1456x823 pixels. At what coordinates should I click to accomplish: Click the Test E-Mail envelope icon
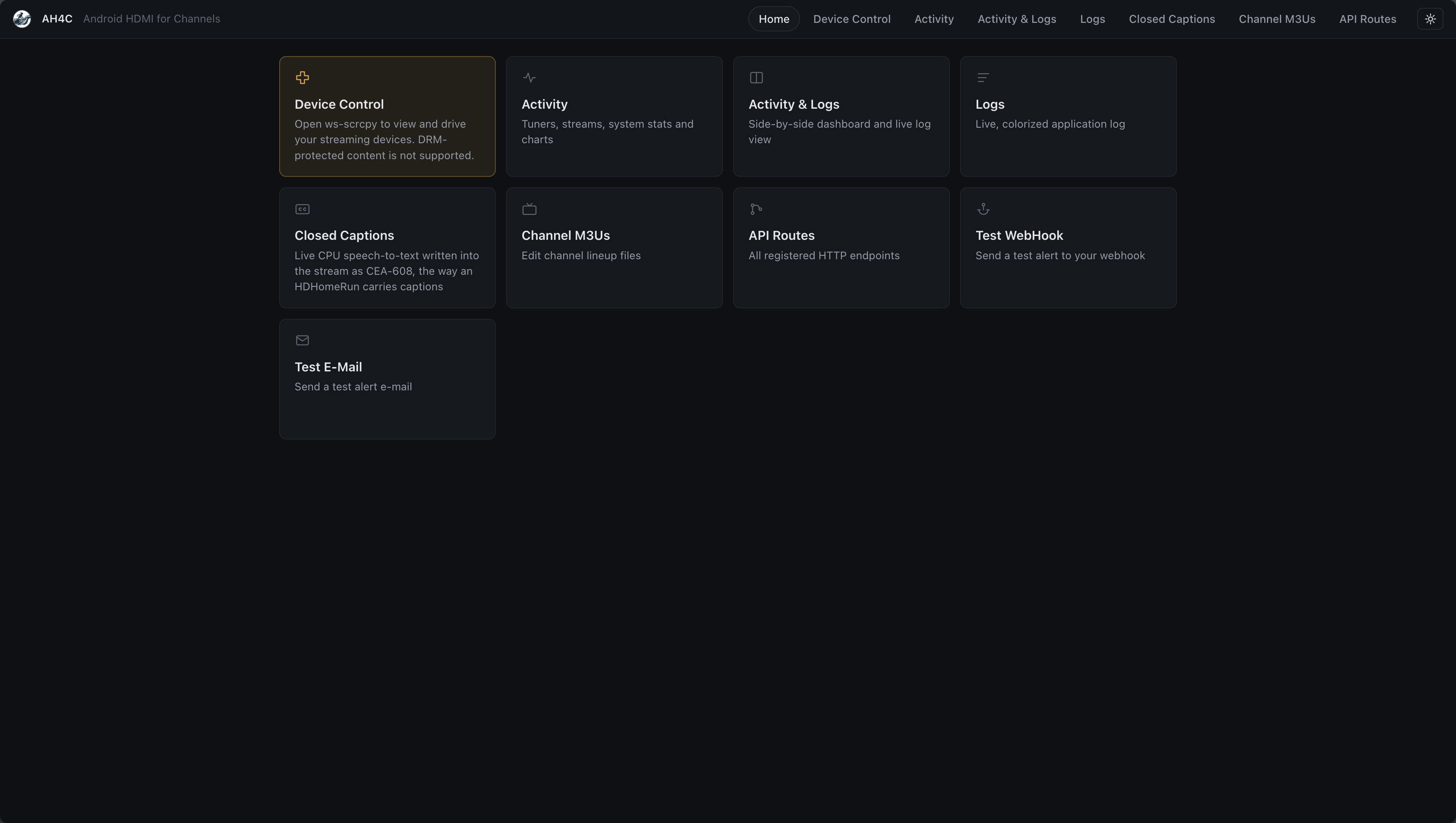(303, 340)
